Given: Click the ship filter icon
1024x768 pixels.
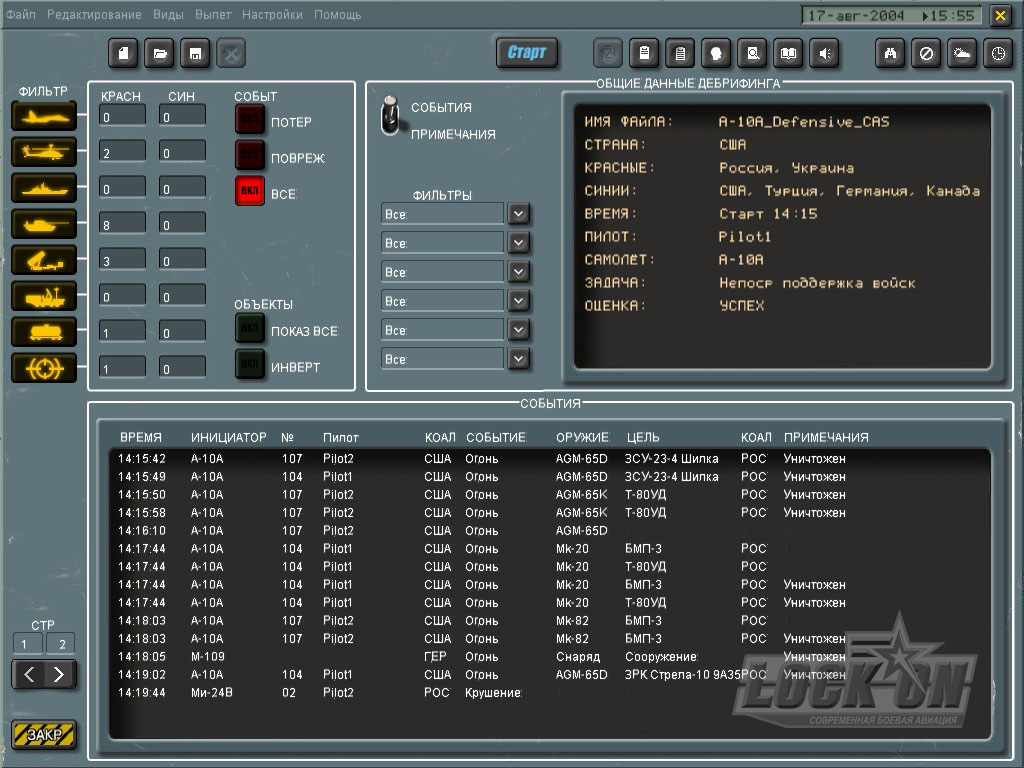Looking at the screenshot, I should coord(44,188).
